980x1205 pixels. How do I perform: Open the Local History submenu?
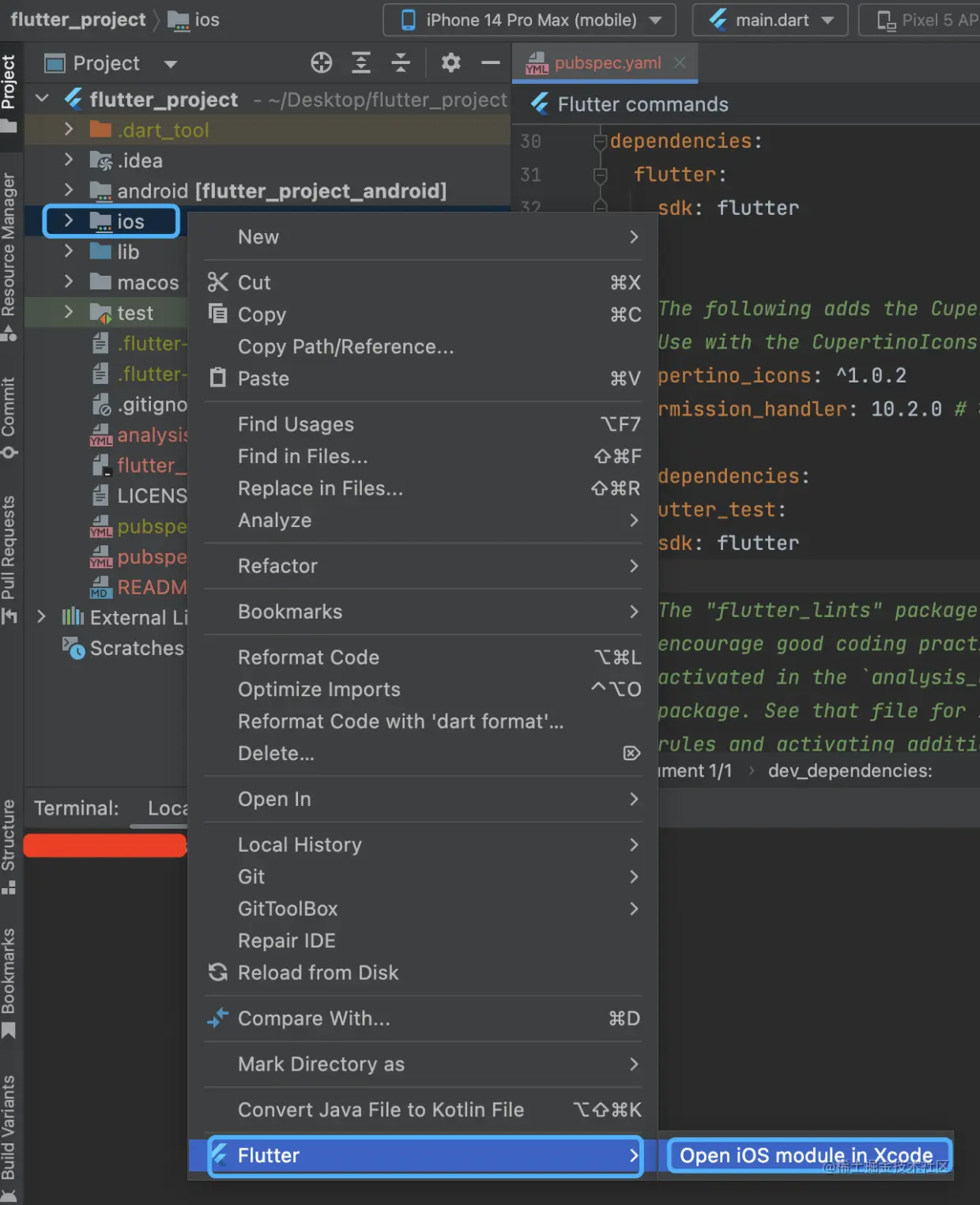423,845
